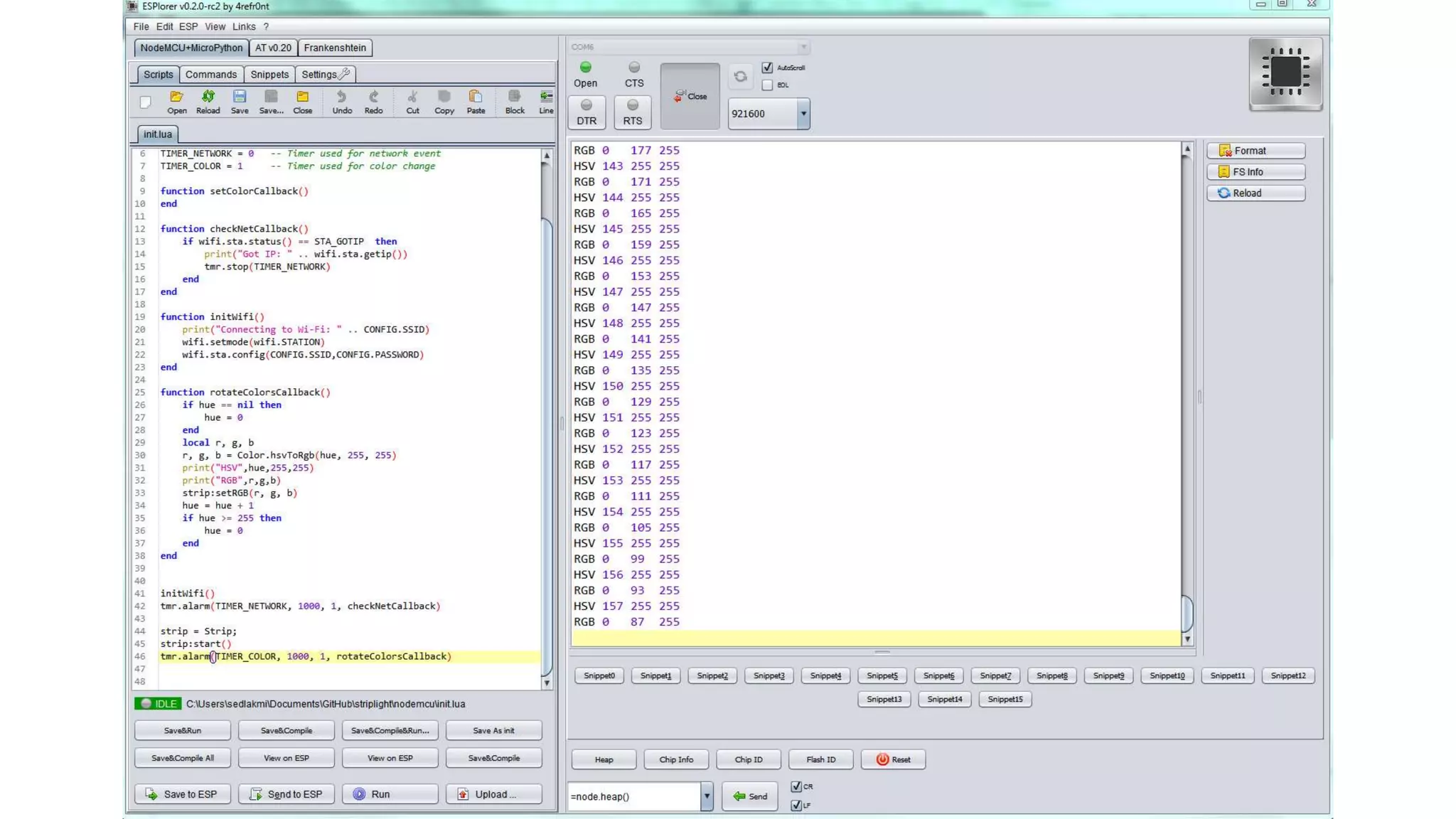Screen dimensions: 1456x819
Task: Click the Snippet0 button
Action: tap(599, 675)
